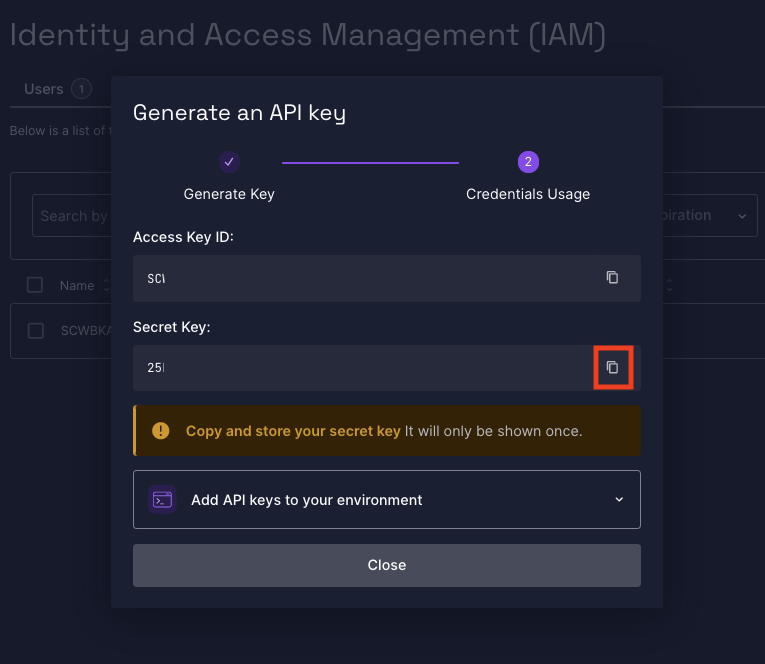This screenshot has width=765, height=664.
Task: Click the Generate Key step label
Action: coord(229,194)
